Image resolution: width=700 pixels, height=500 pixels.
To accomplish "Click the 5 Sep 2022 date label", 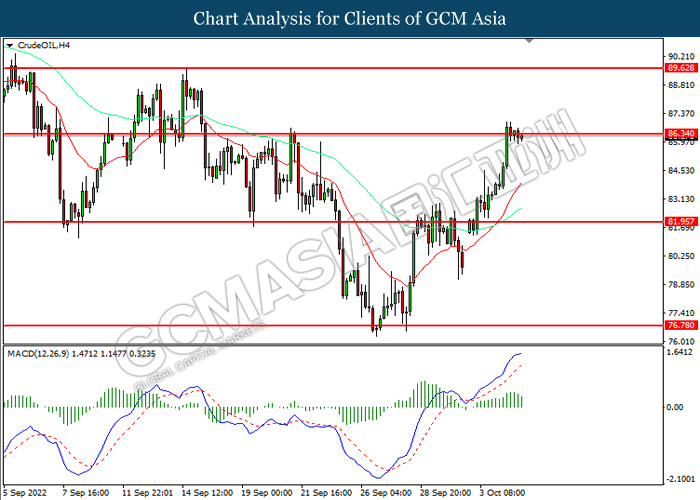I will pyautogui.click(x=25, y=493).
